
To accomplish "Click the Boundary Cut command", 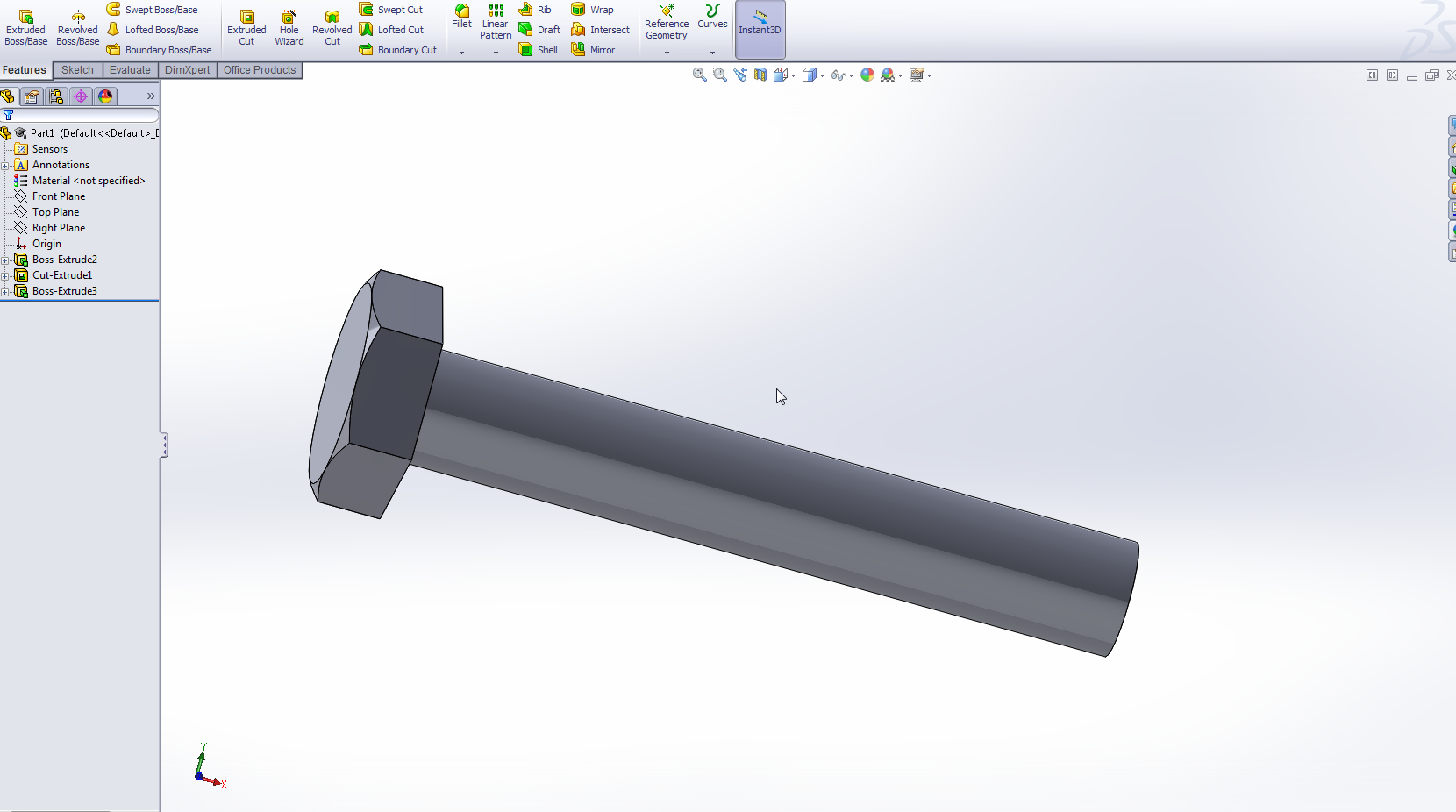I will [x=399, y=49].
